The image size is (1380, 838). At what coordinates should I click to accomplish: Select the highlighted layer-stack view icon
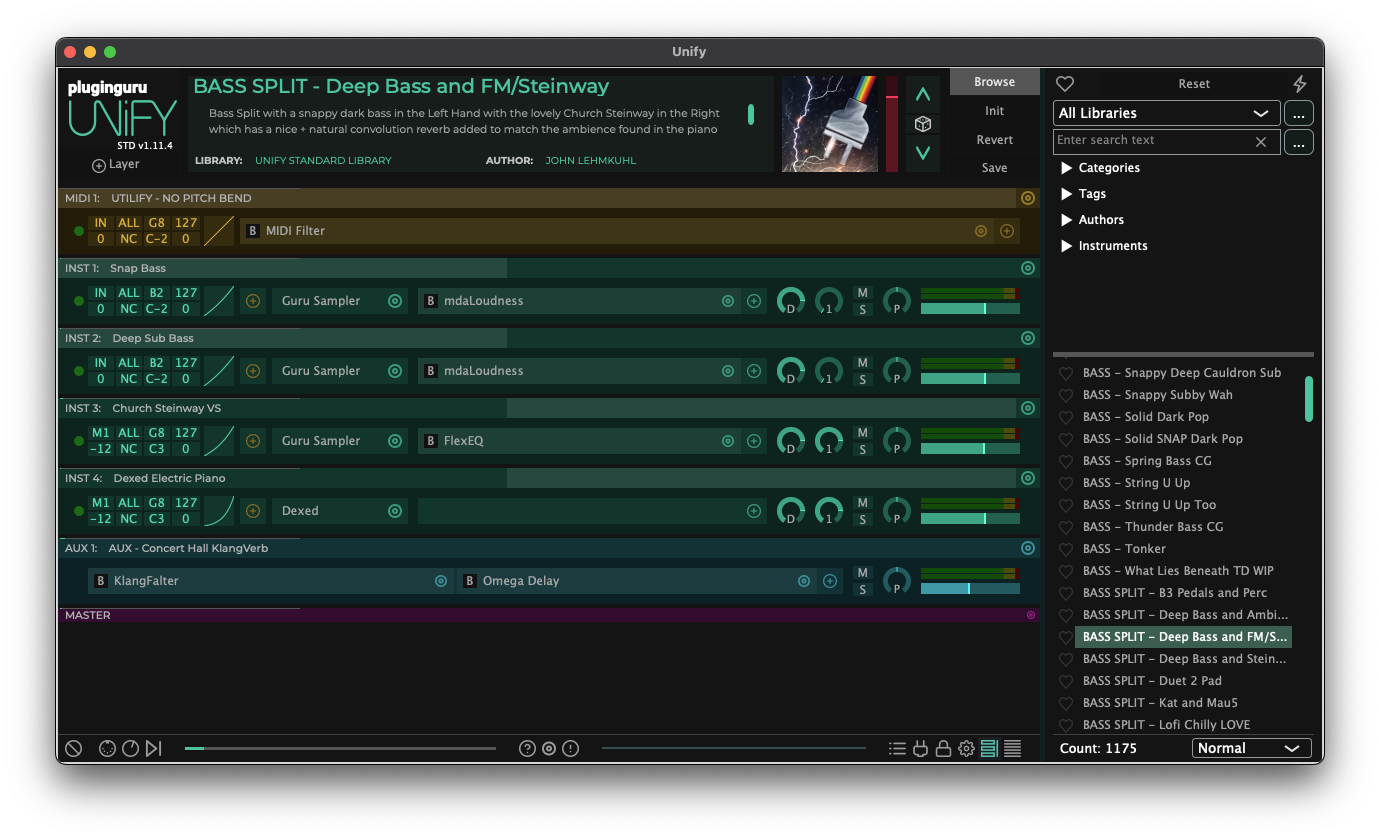click(x=989, y=748)
